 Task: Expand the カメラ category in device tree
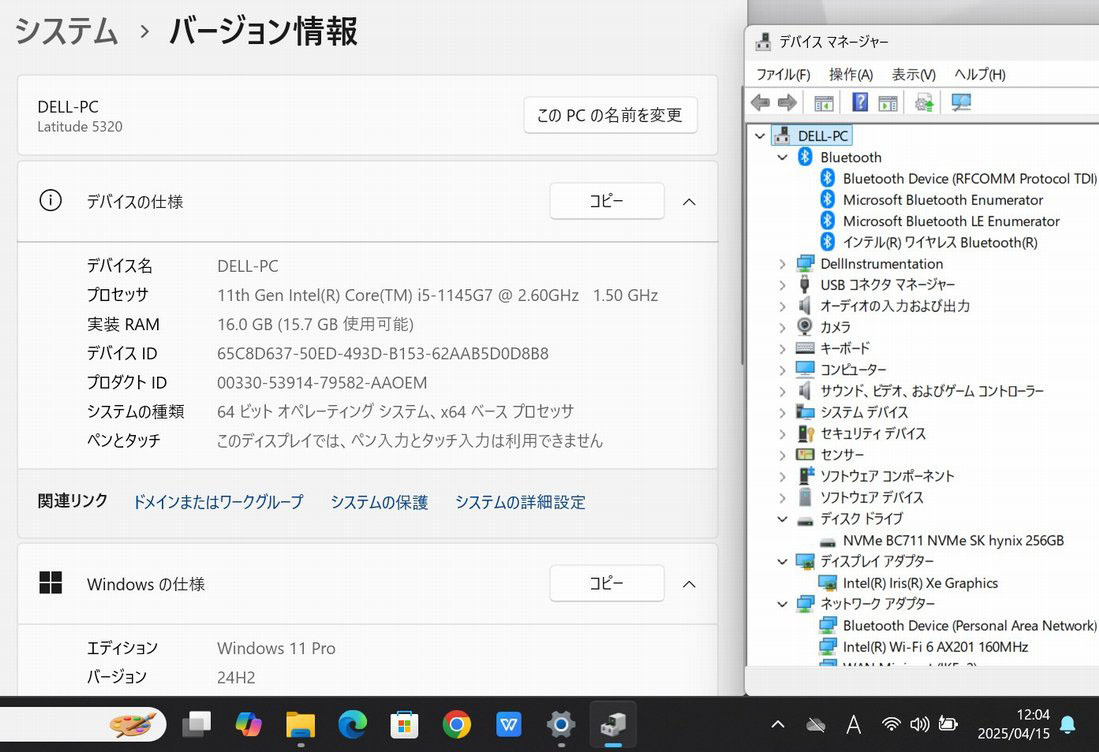coord(782,327)
